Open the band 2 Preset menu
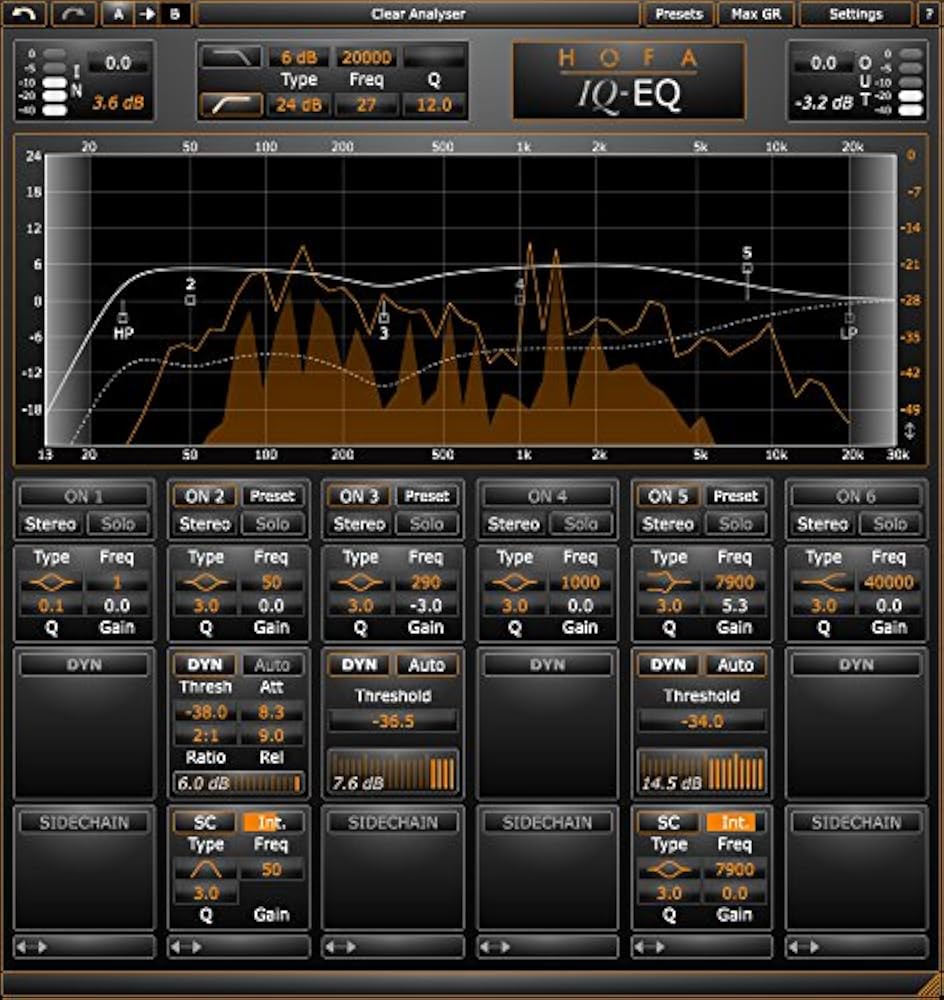Screen dimensions: 944x1000 (272, 496)
